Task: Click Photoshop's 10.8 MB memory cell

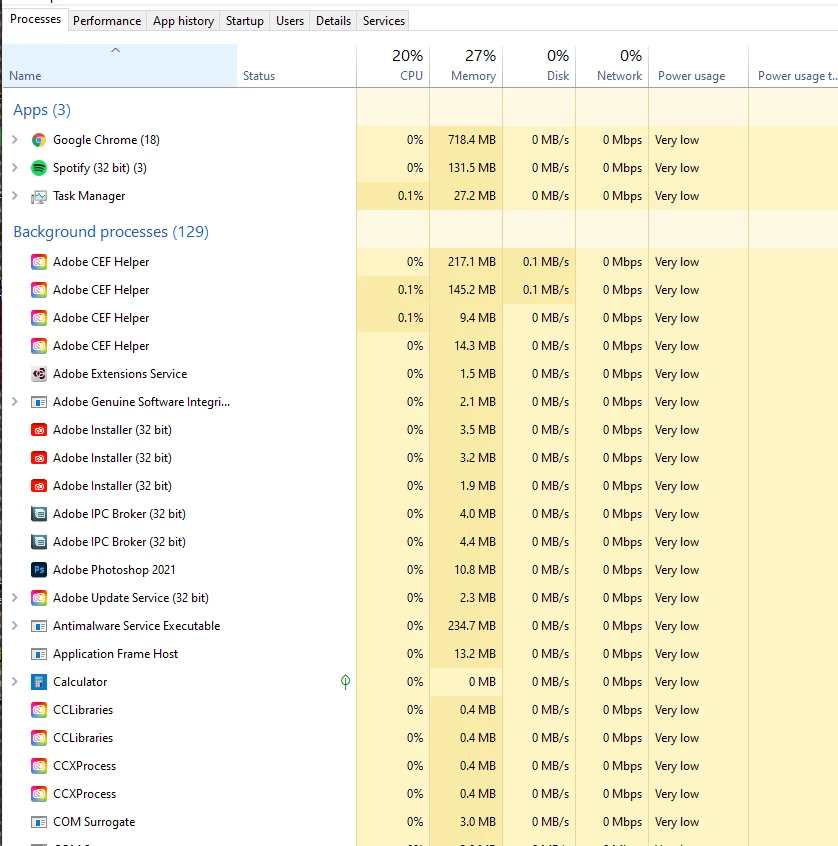Action: [x=466, y=570]
